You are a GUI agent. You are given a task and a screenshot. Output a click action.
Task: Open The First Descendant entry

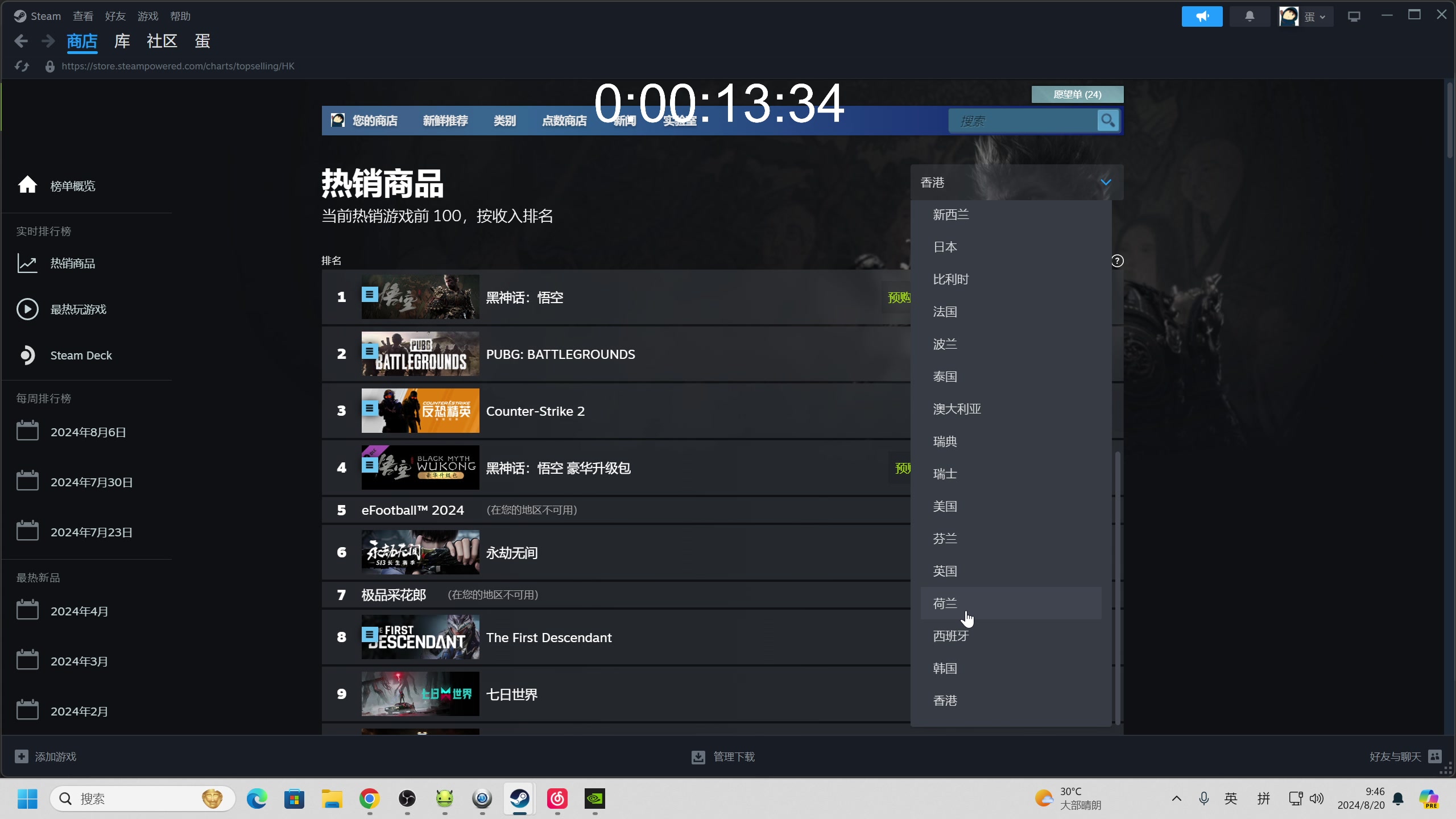pos(616,637)
